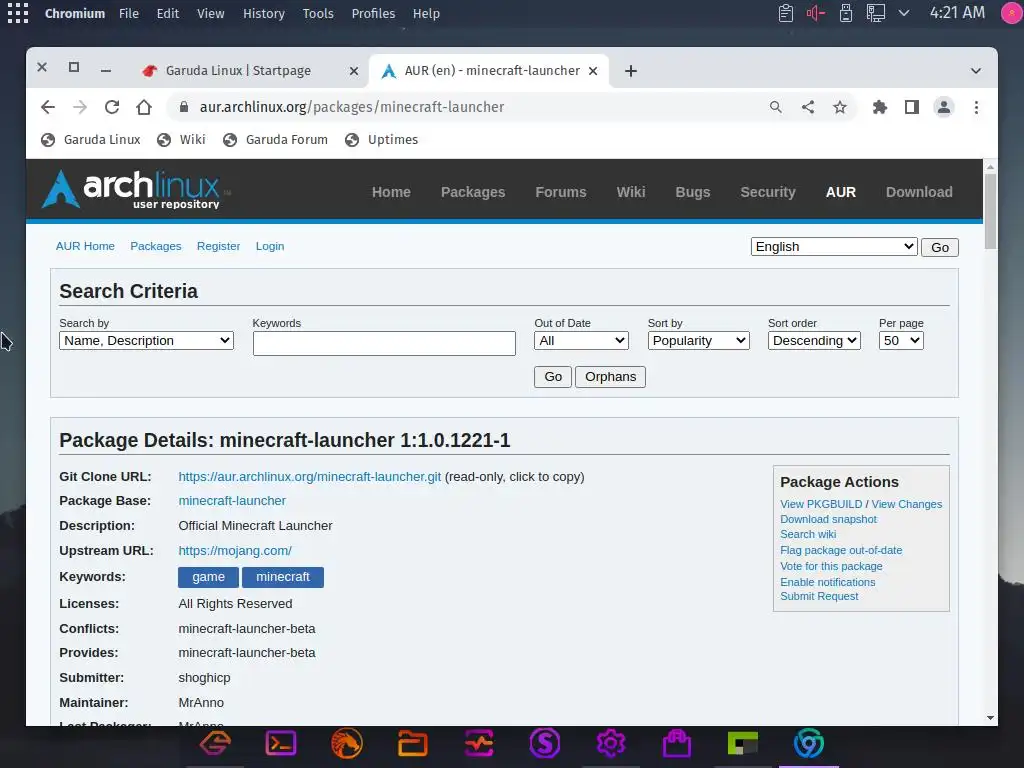Viewport: 1024px width, 768px height.
Task: Open Chromium from the dock
Action: pyautogui.click(x=808, y=743)
